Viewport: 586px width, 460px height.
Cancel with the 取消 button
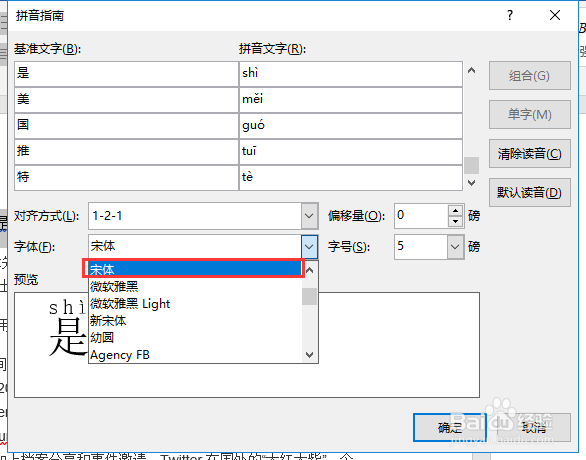pos(534,427)
